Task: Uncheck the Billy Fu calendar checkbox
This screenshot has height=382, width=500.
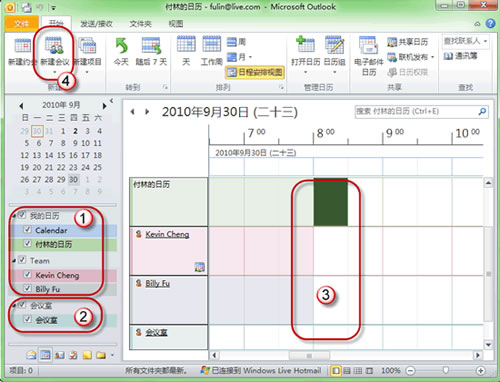Action: point(28,288)
